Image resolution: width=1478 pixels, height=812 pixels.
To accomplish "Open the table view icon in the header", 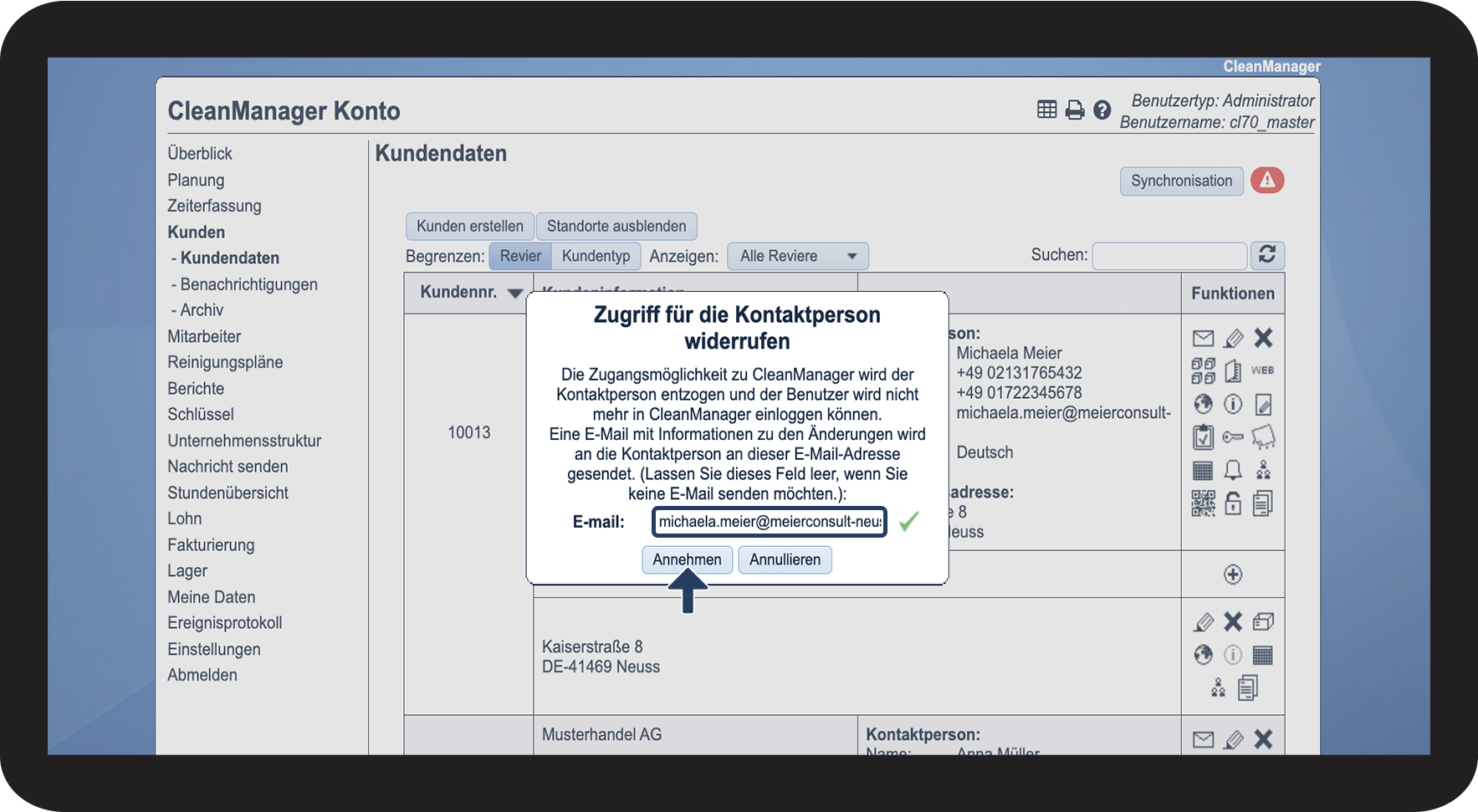I will [x=1046, y=110].
